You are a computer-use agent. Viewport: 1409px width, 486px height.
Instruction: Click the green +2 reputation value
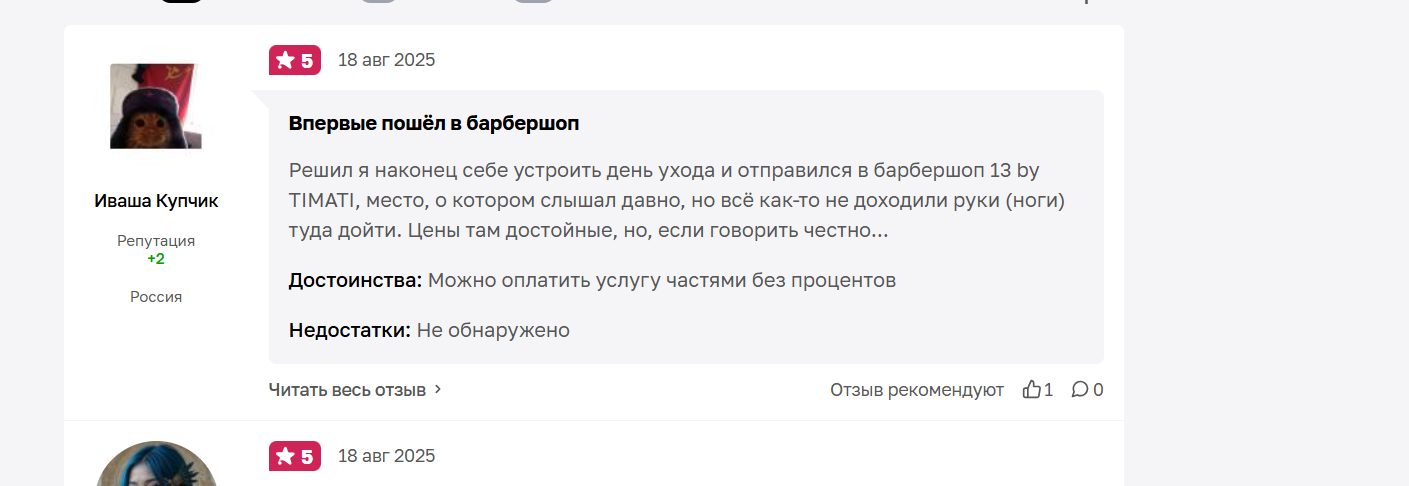[156, 259]
